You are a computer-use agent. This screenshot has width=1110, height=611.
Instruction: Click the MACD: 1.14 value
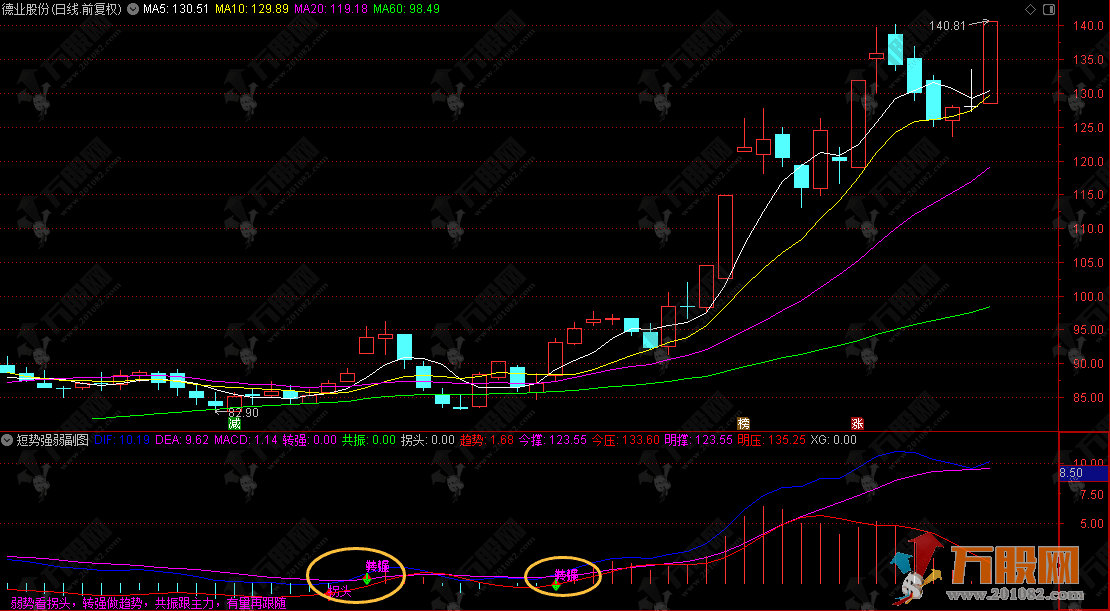click(246, 440)
